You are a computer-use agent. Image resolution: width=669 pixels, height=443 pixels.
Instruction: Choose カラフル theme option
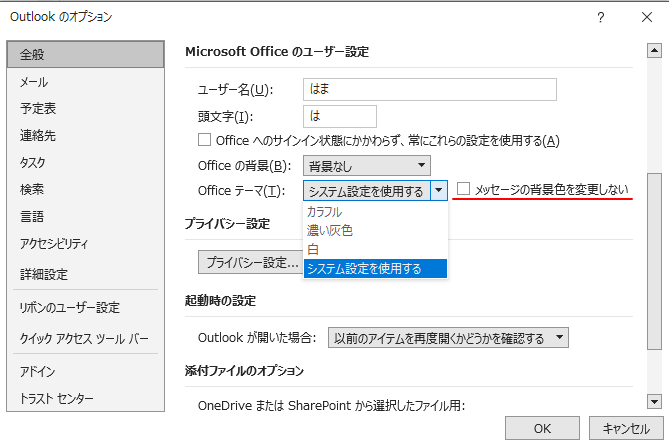point(375,212)
